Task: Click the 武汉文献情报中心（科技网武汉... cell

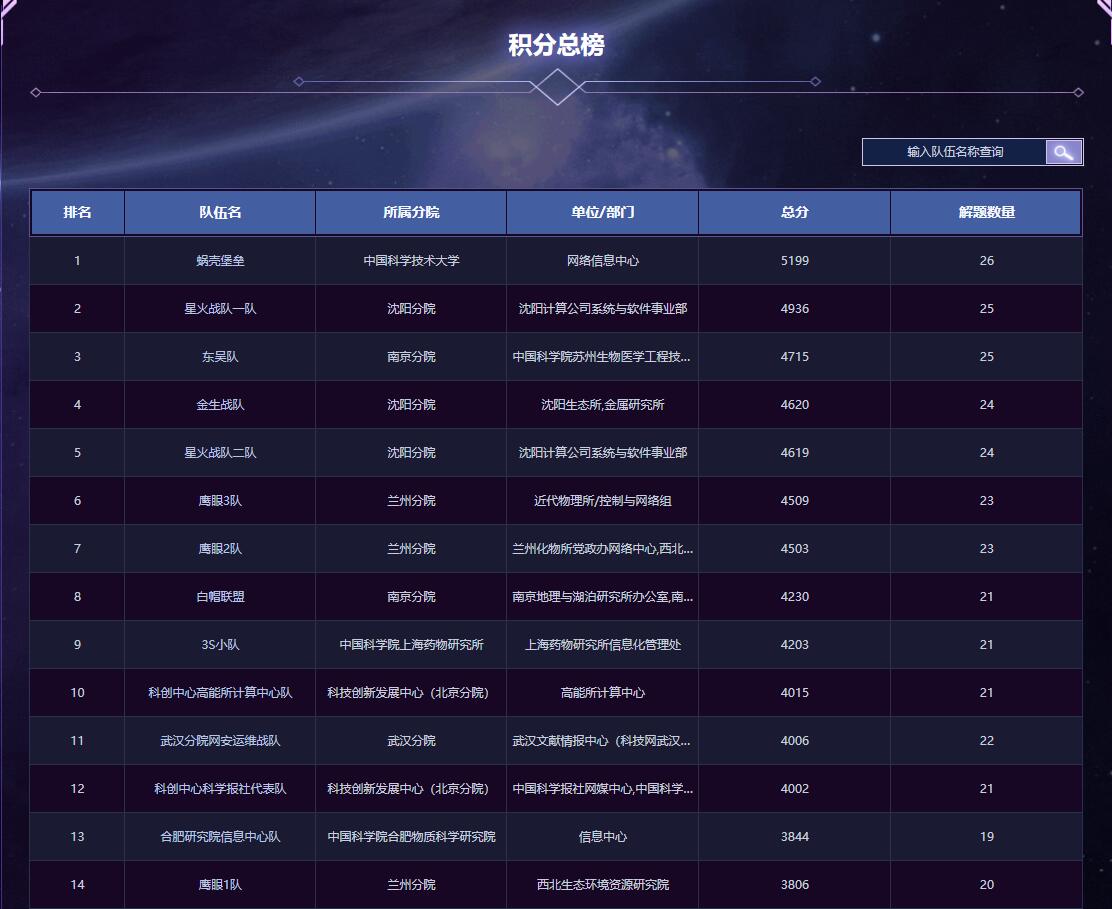Action: (x=601, y=741)
